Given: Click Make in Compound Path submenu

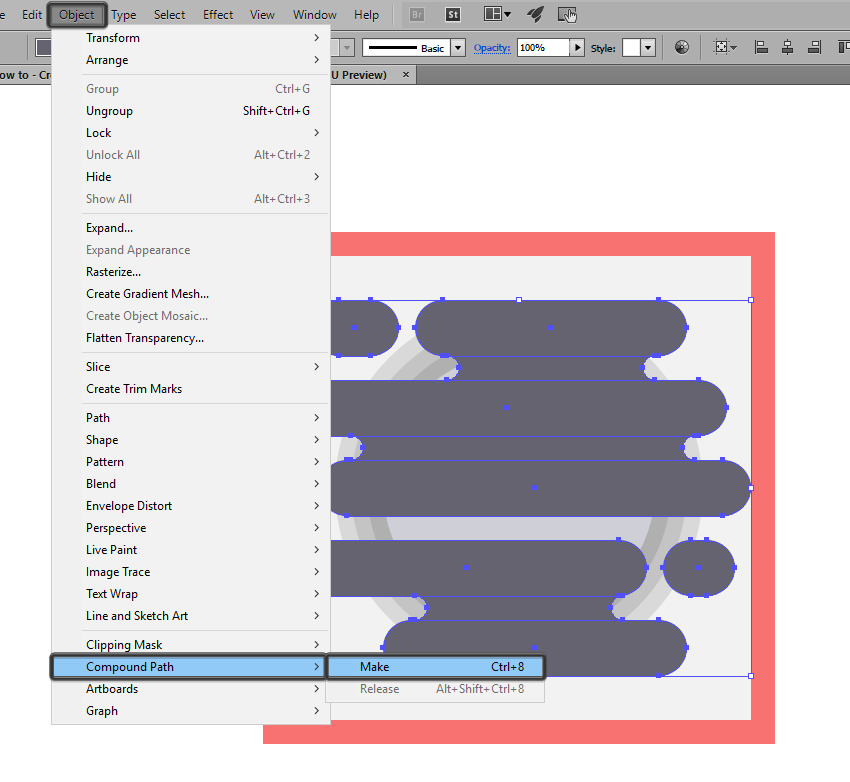Looking at the screenshot, I should [435, 667].
